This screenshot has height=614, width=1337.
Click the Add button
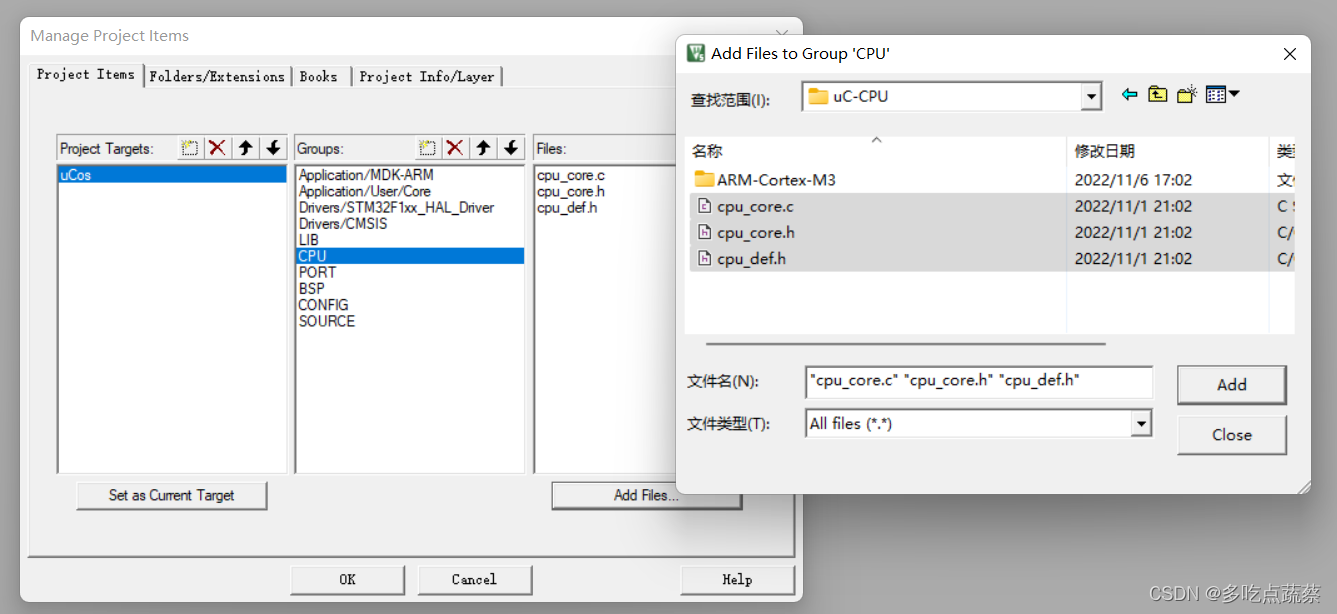click(1231, 385)
